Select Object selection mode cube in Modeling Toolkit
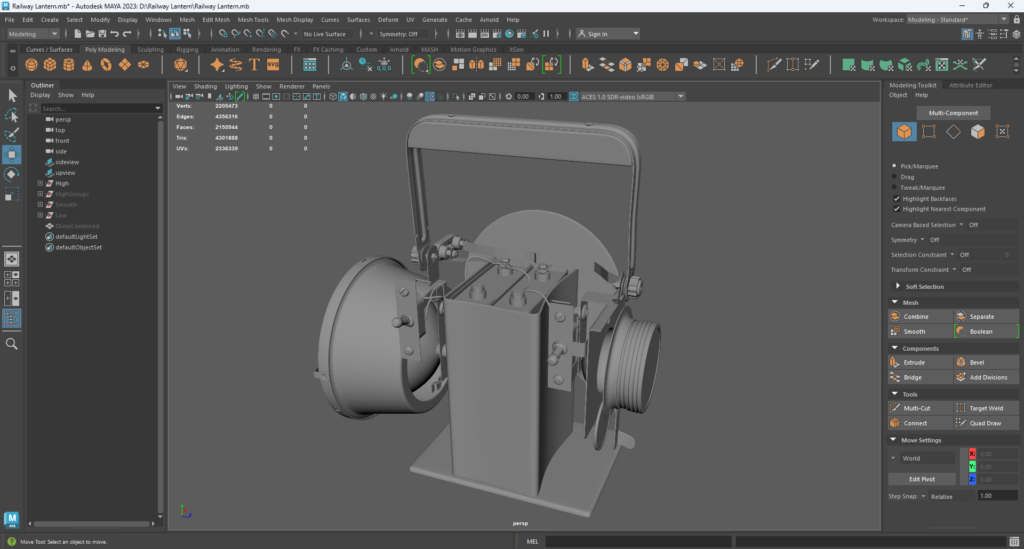The width and height of the screenshot is (1024, 549). point(904,131)
